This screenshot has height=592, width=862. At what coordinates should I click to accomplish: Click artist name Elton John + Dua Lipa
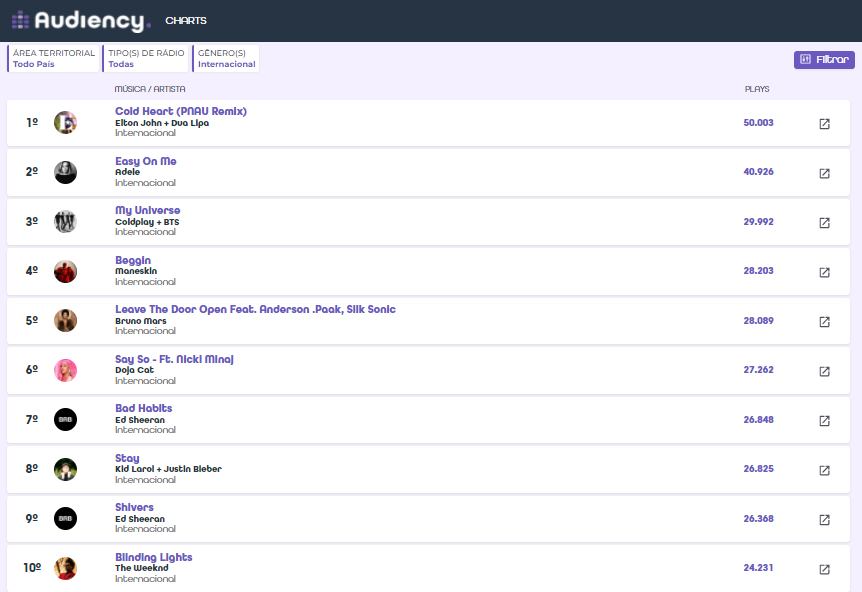point(162,123)
